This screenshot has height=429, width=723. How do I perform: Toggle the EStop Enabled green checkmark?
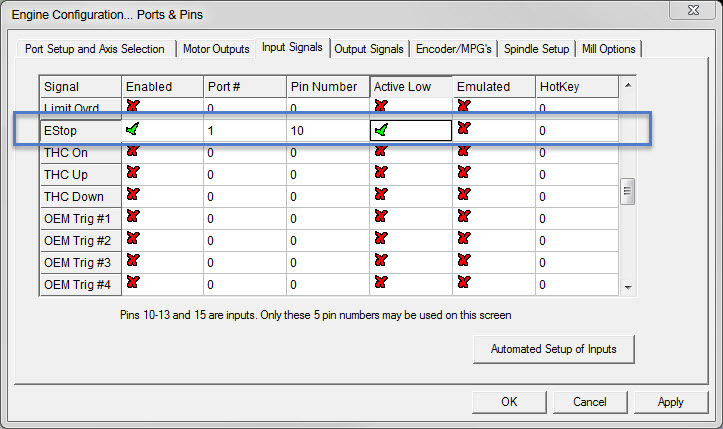tap(132, 129)
